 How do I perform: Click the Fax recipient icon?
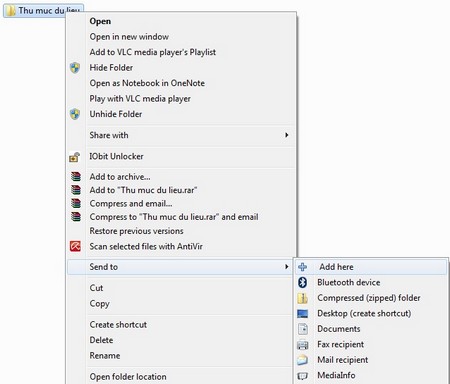pos(302,345)
